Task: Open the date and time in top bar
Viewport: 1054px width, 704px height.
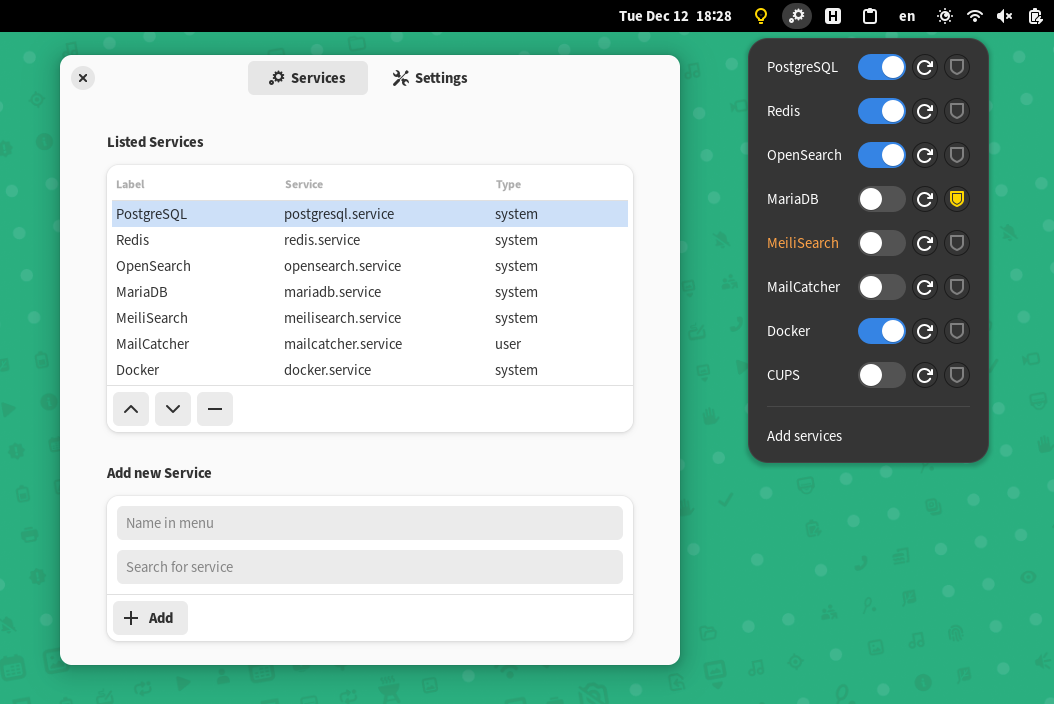Action: pos(675,16)
